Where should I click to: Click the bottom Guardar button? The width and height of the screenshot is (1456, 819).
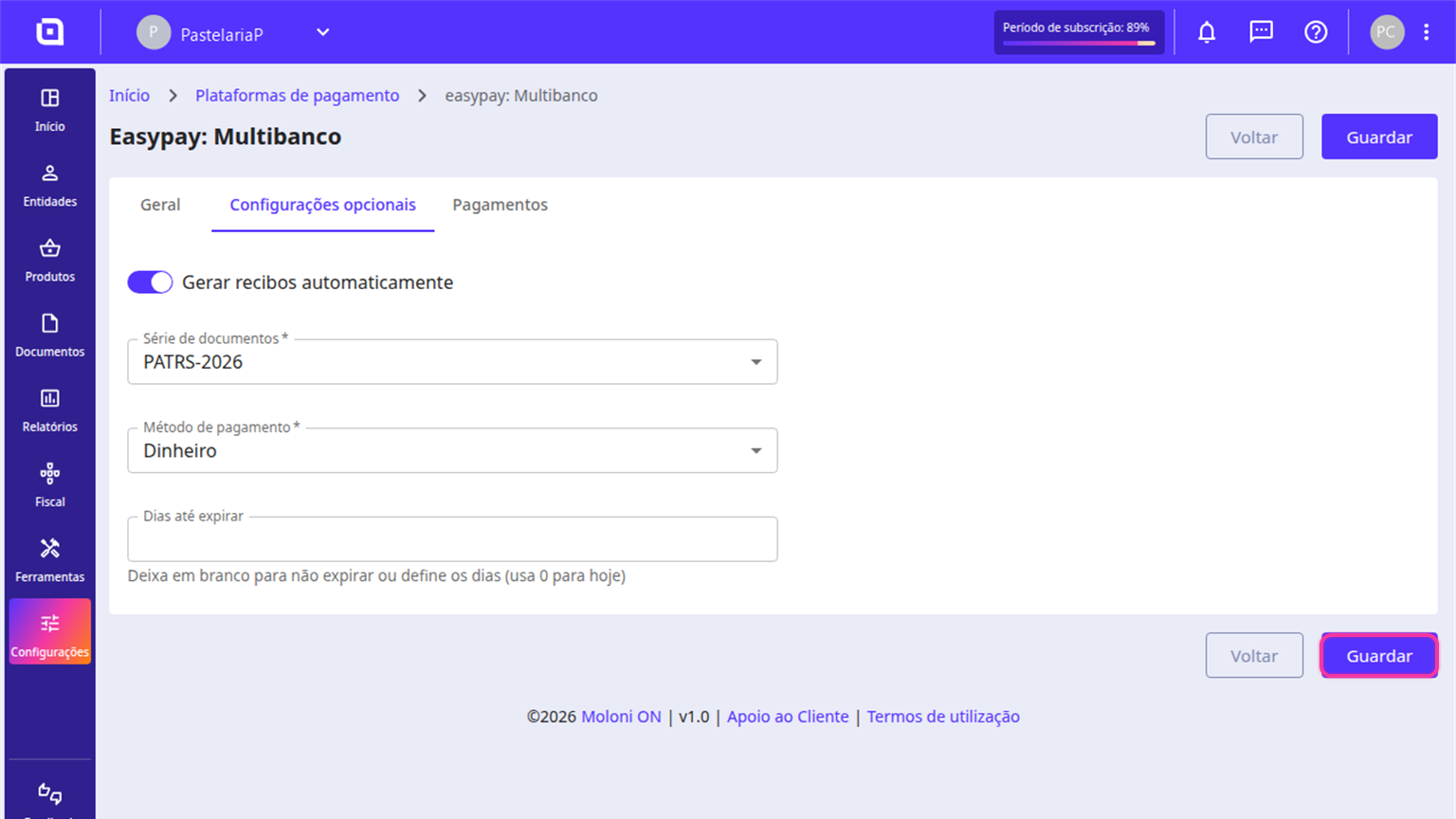click(1379, 656)
